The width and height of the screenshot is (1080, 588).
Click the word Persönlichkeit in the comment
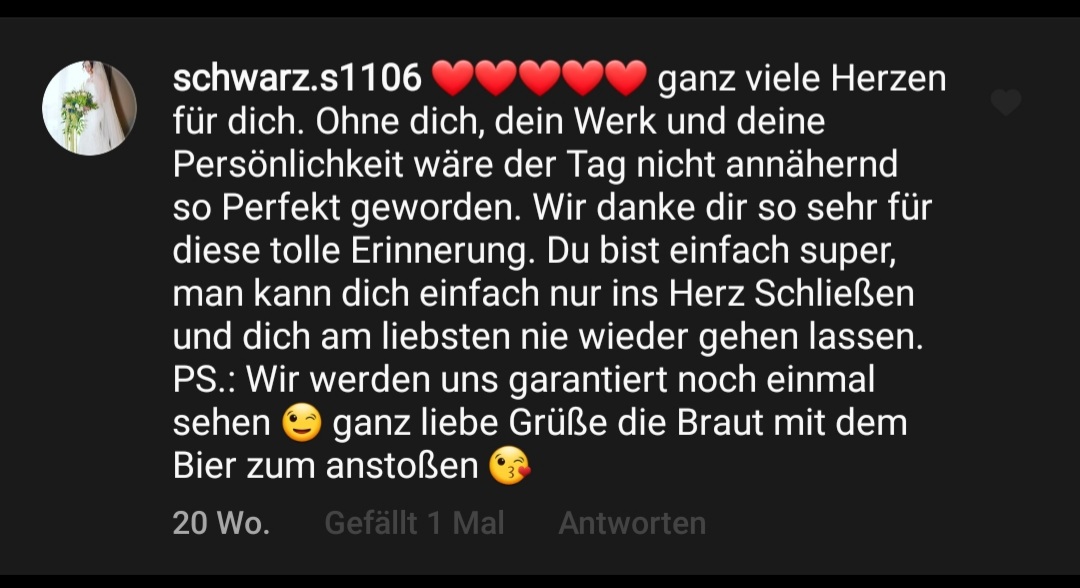(287, 165)
